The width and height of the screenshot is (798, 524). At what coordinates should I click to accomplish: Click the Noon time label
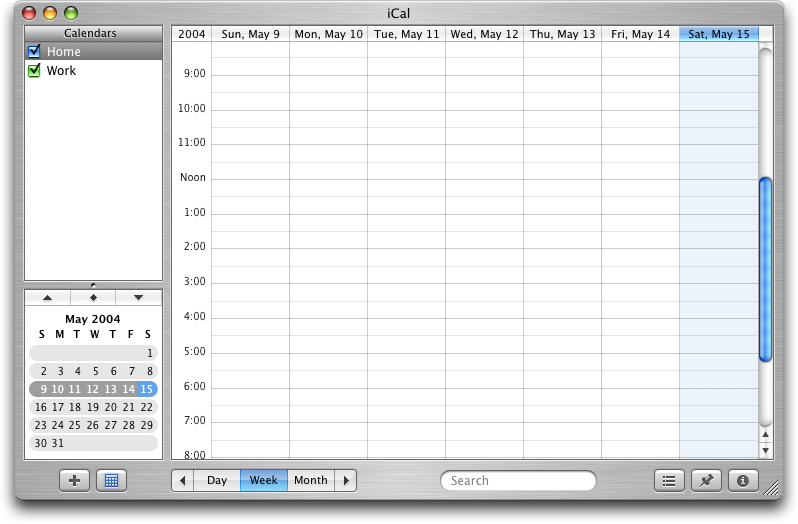(x=193, y=178)
